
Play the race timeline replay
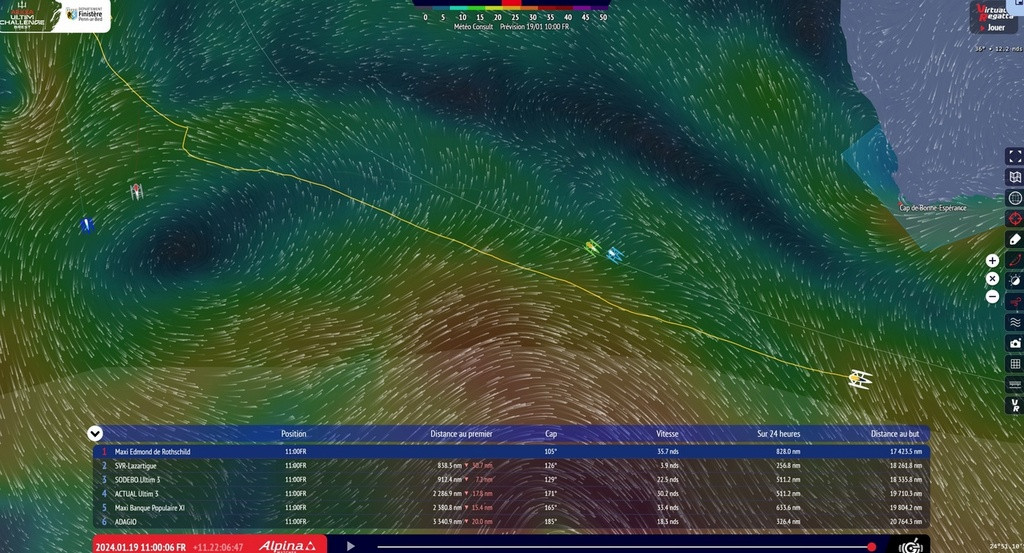[x=351, y=546]
